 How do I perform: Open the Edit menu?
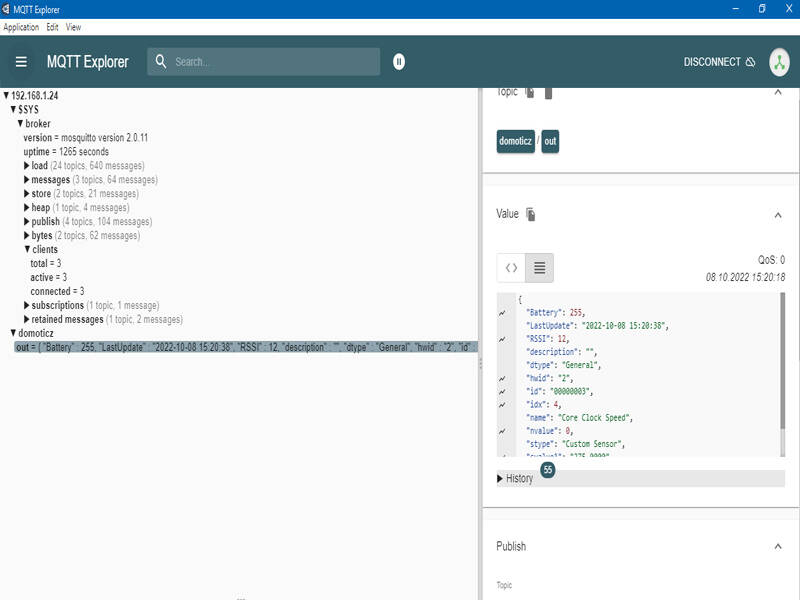[53, 27]
